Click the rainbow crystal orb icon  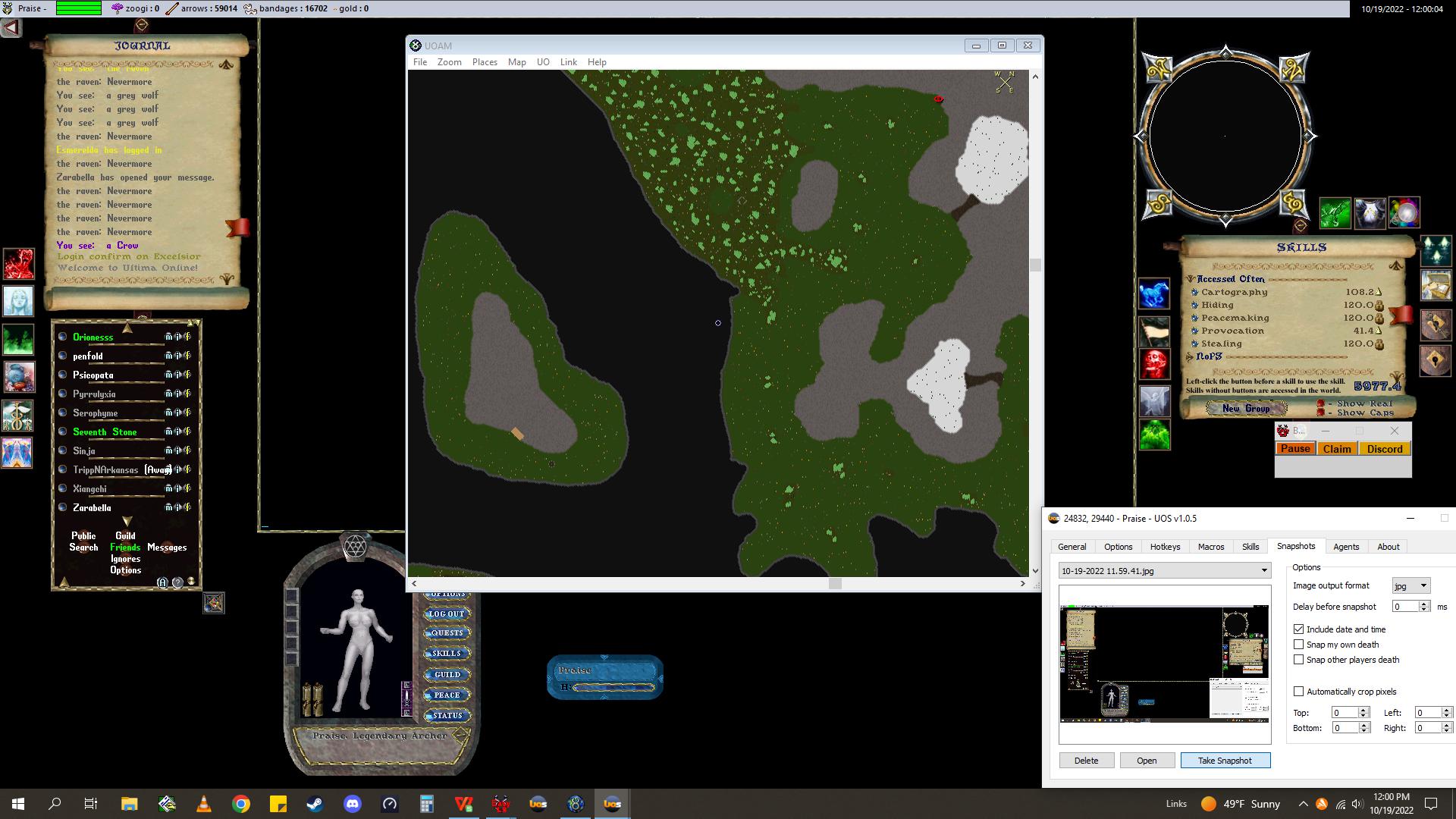pyautogui.click(x=1404, y=213)
